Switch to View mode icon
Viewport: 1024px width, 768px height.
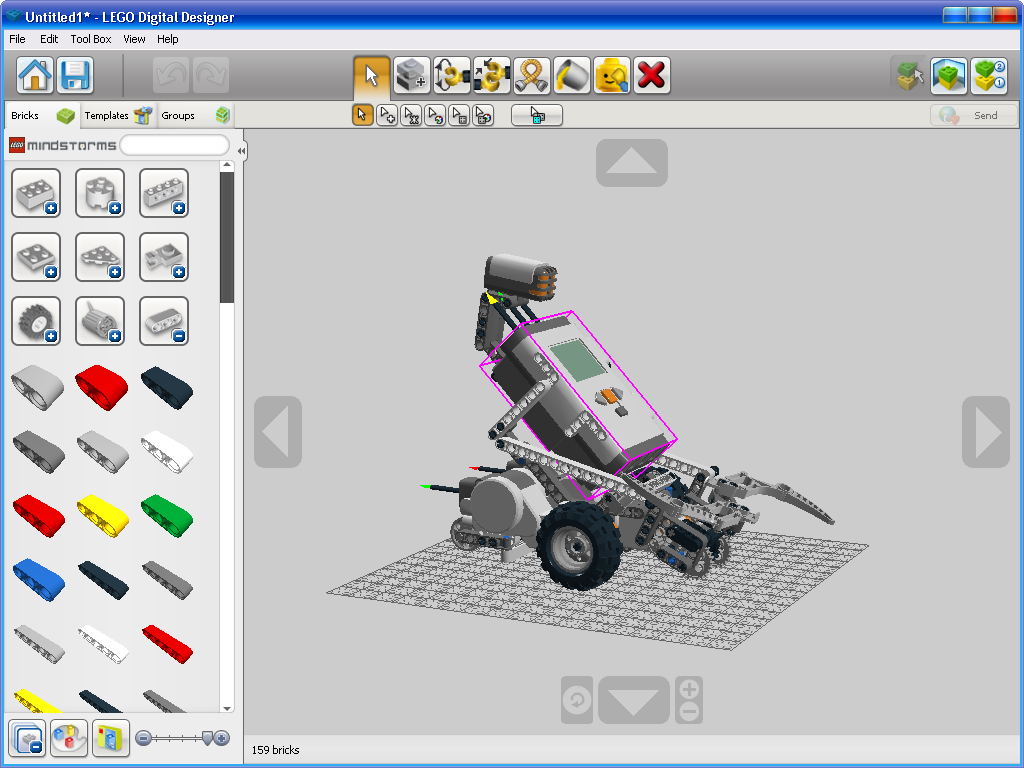click(949, 75)
